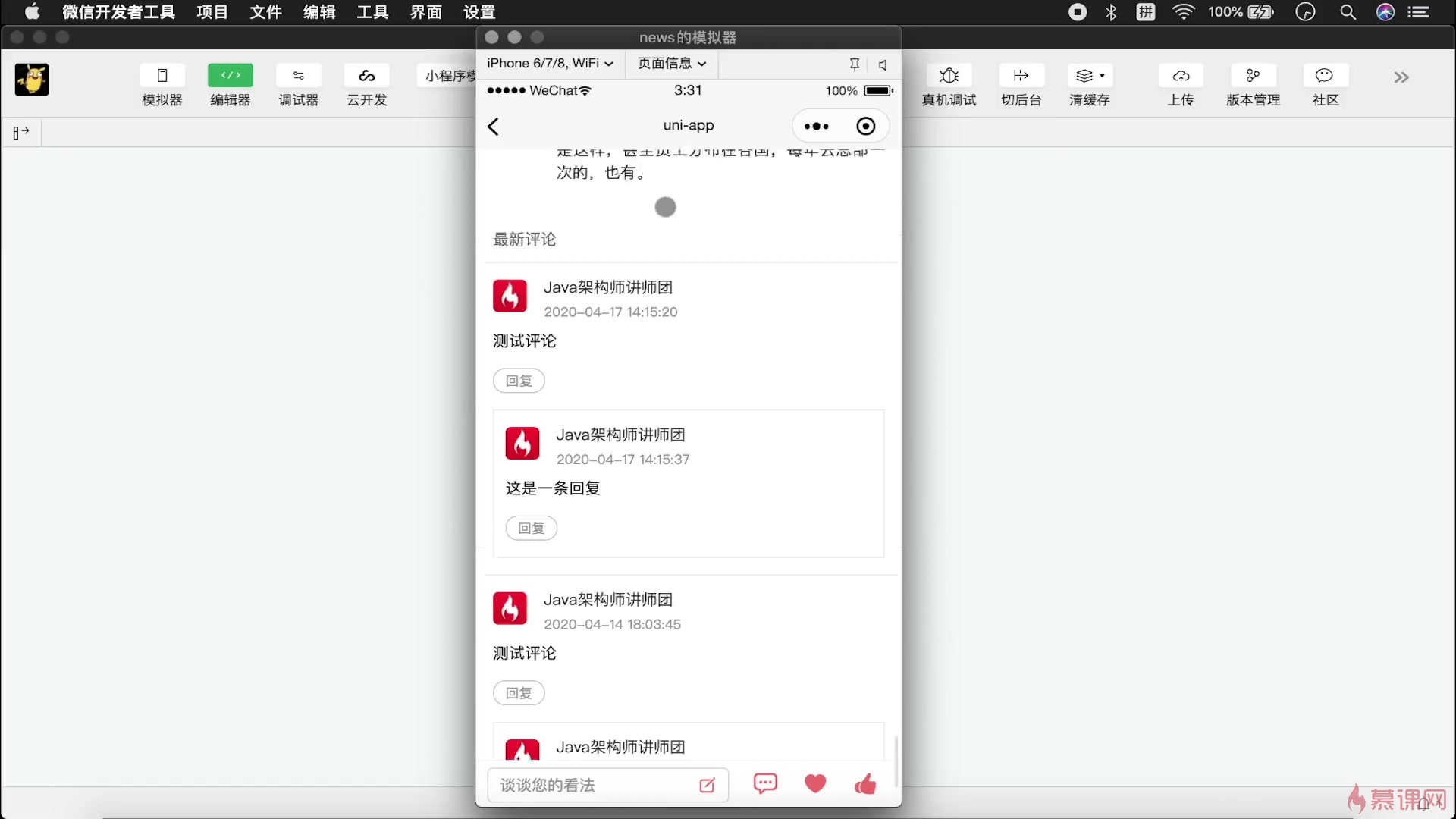Click the timestamp 2020-04-14 18:03:45

tap(613, 624)
